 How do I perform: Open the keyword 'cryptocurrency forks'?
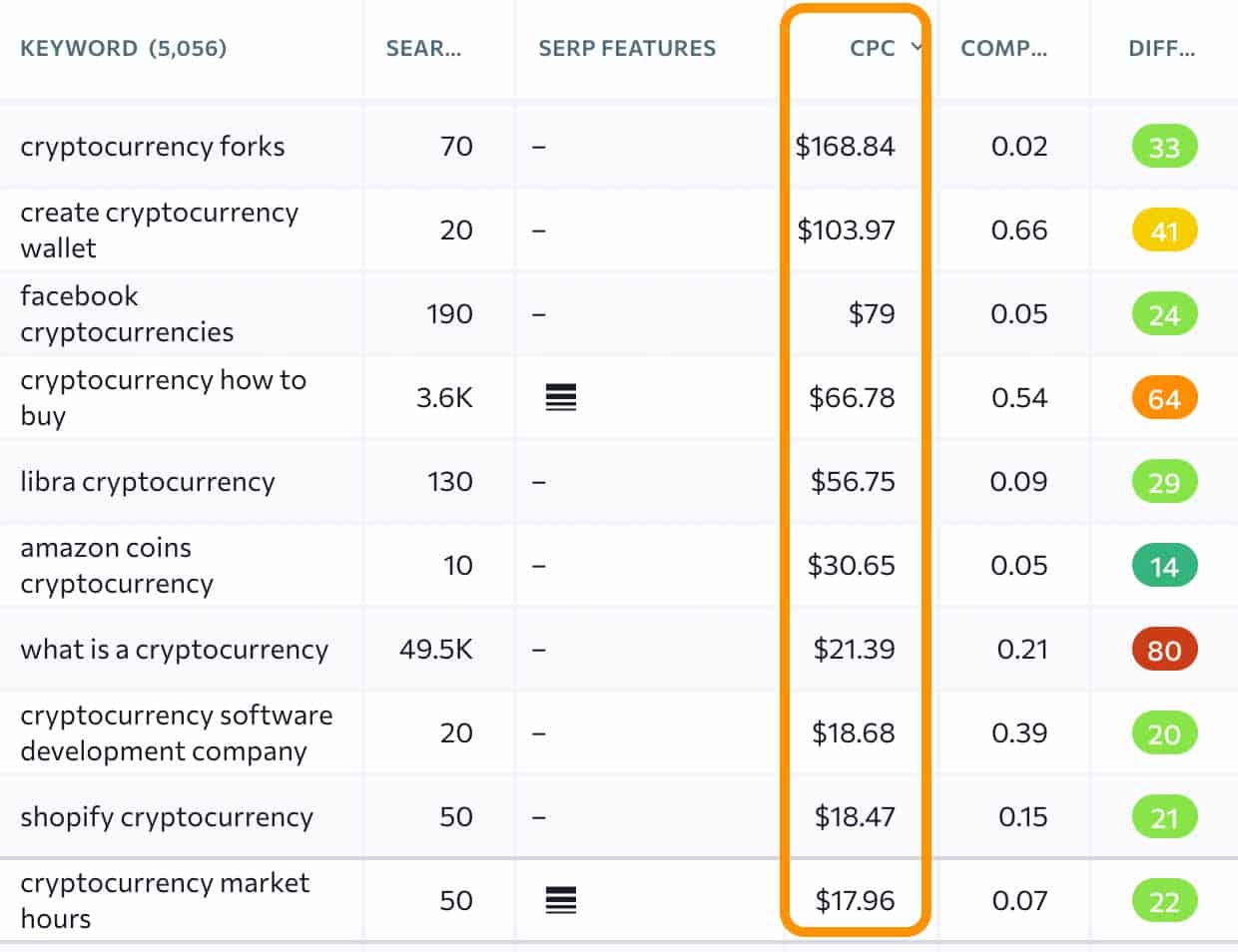153,146
